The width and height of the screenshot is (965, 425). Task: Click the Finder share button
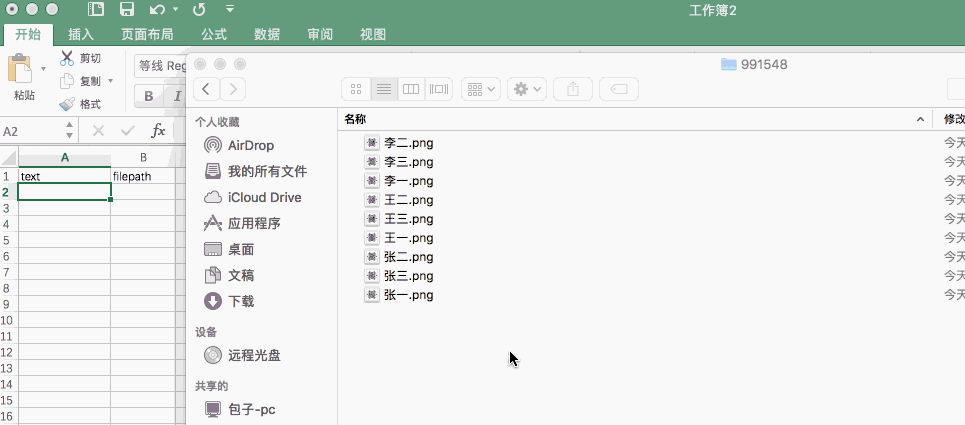coord(573,89)
